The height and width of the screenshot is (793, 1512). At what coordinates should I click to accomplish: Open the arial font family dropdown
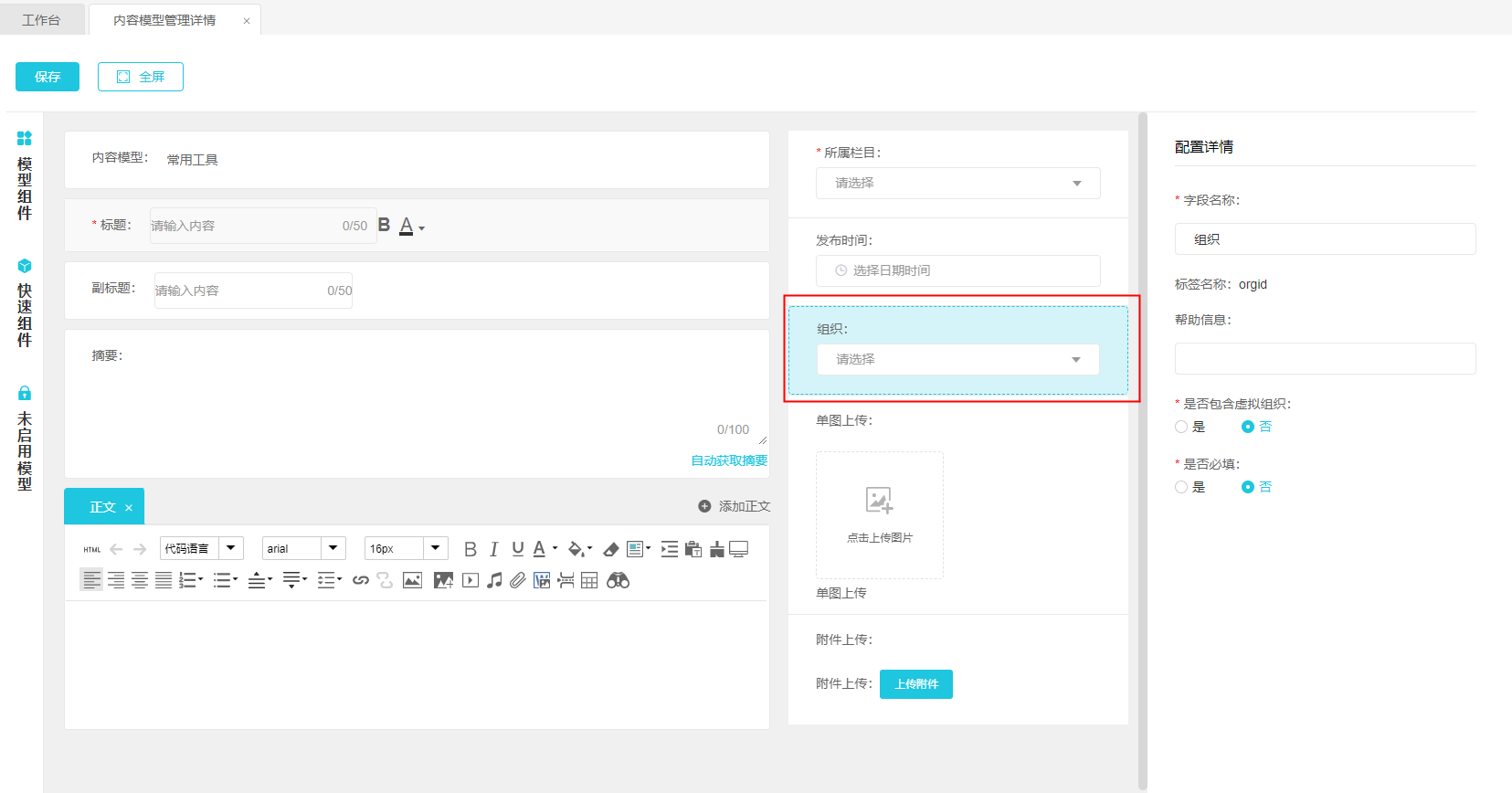pos(303,548)
